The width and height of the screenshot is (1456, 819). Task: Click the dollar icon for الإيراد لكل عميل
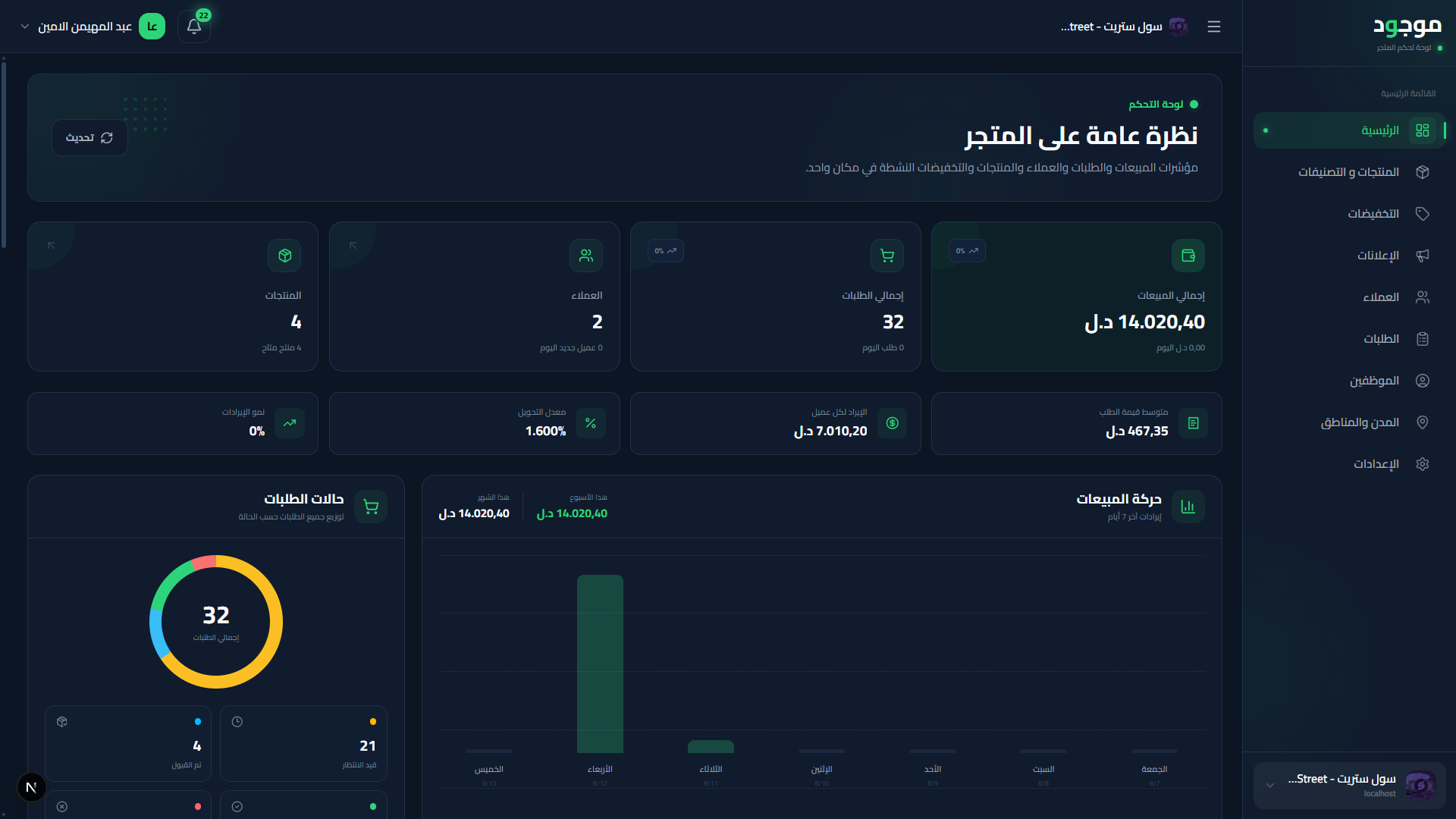pos(893,423)
